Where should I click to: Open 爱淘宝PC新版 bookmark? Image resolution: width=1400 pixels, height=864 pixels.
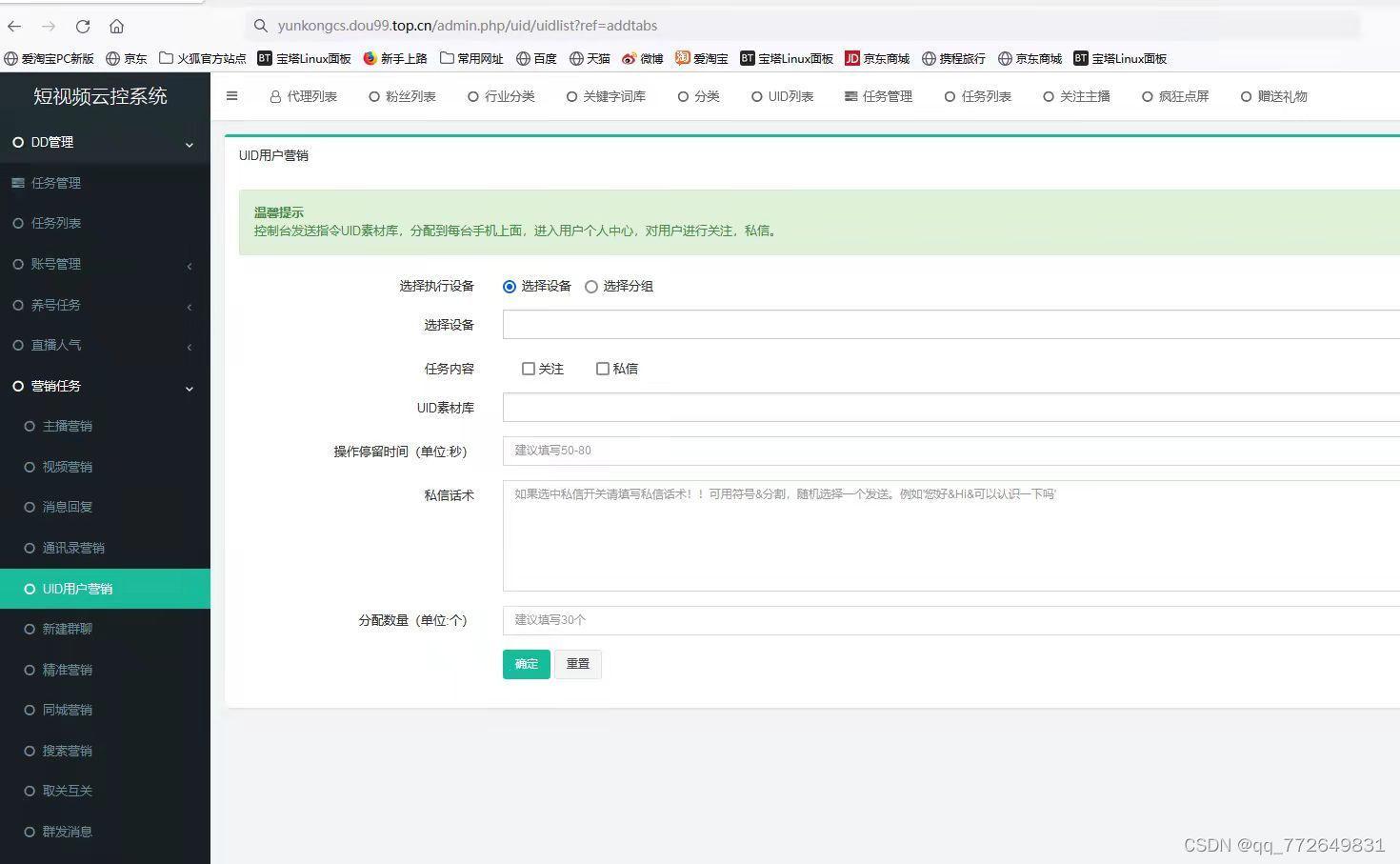click(50, 59)
